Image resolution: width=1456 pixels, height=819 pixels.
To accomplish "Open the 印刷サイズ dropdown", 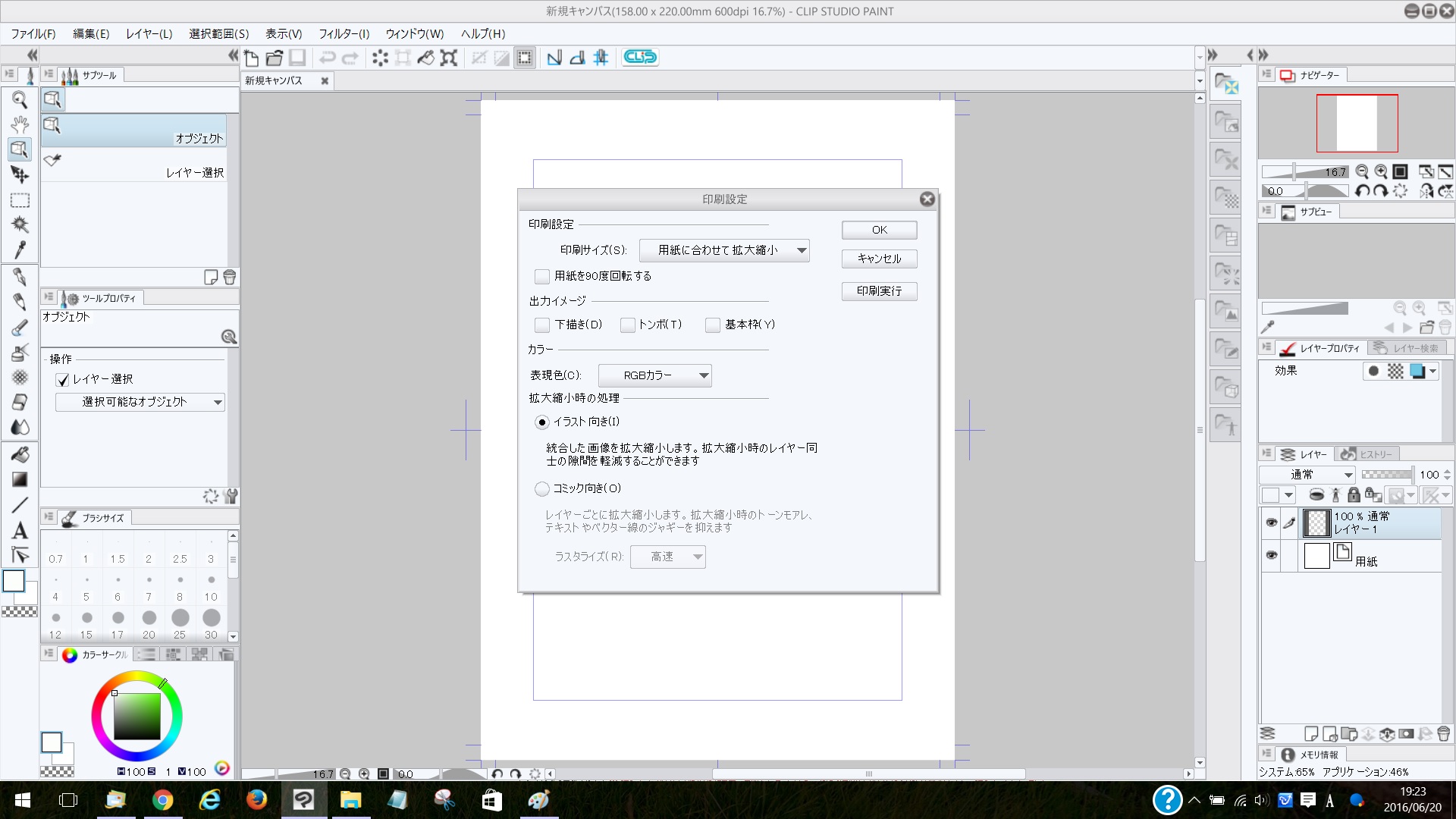I will point(724,250).
